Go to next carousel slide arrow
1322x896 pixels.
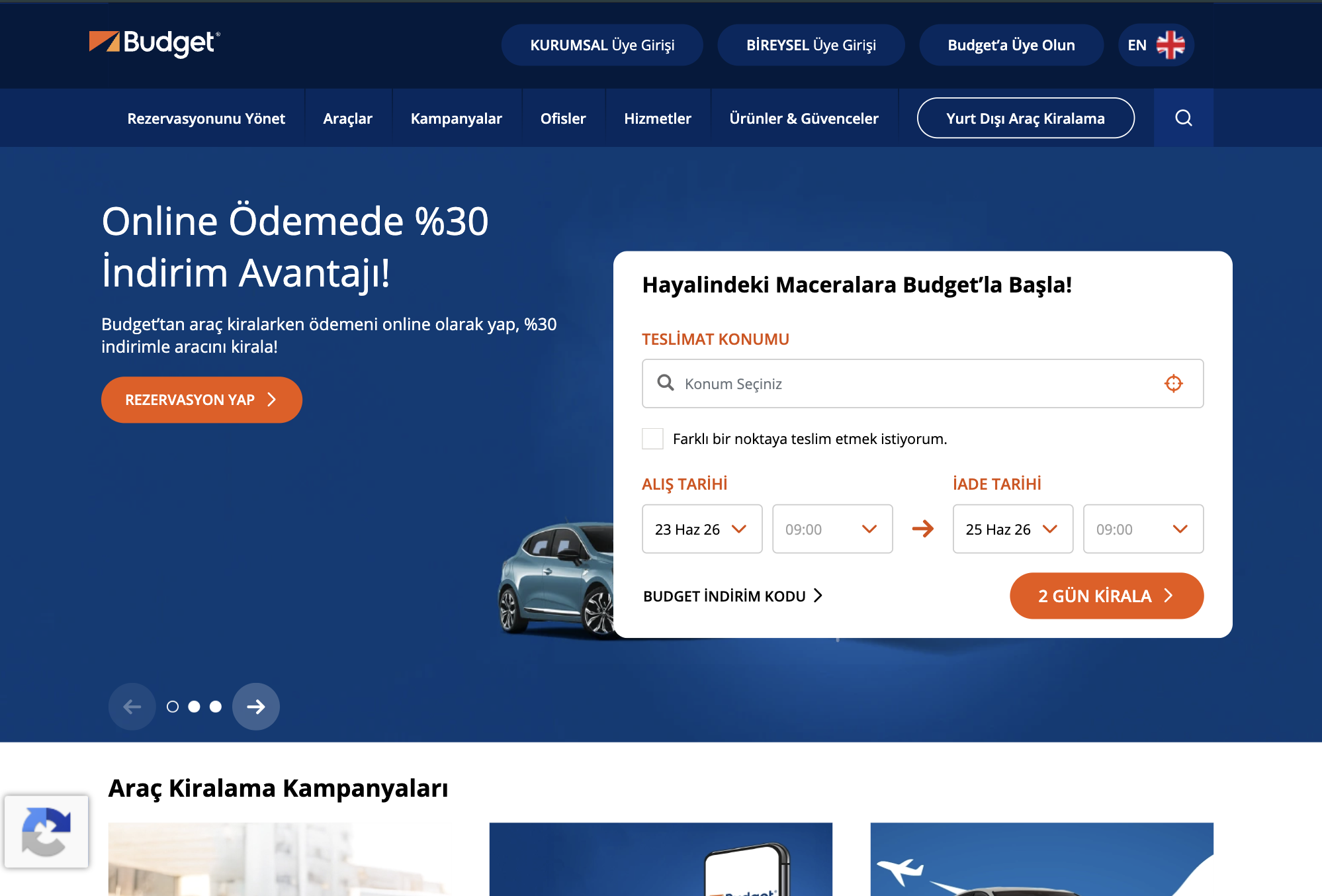256,707
